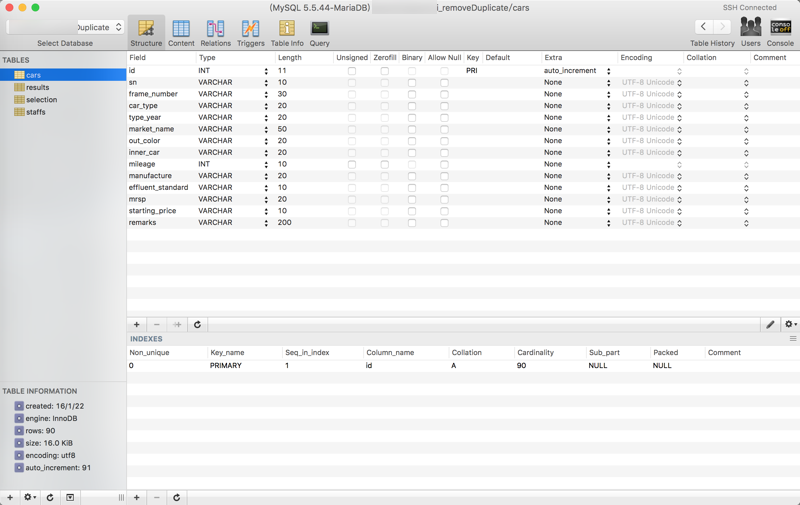Screen dimensions: 800x505
Task: Add a new index
Action: point(137,497)
